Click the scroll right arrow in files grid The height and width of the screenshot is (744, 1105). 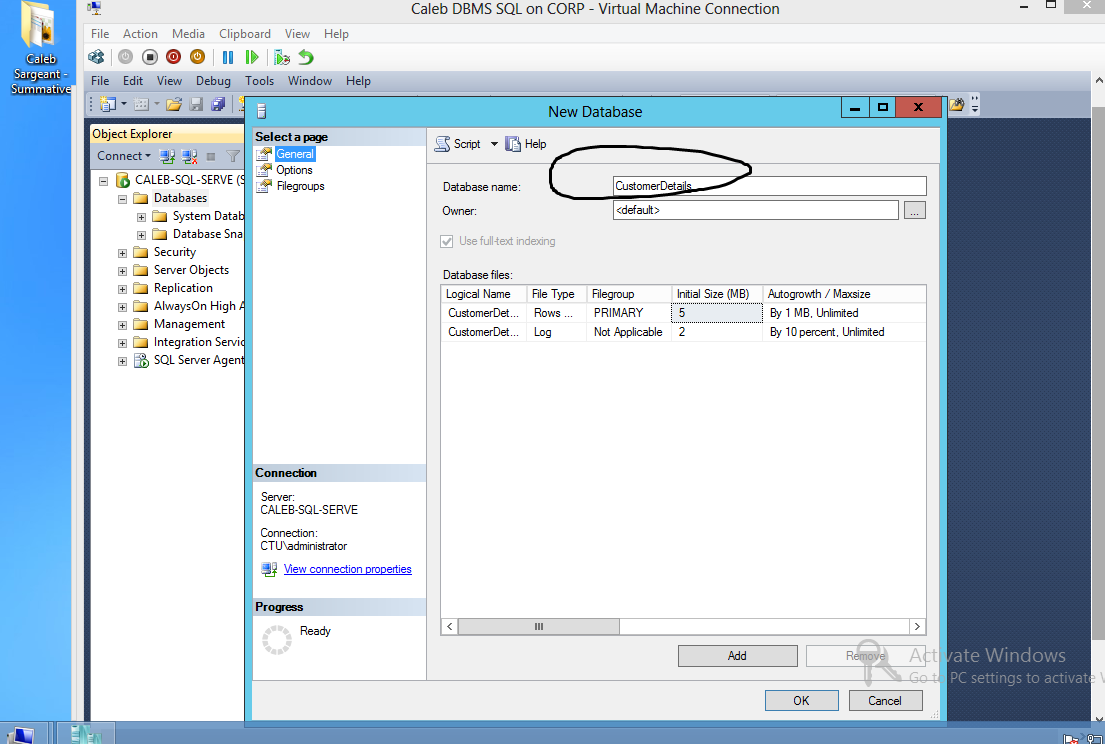[917, 626]
